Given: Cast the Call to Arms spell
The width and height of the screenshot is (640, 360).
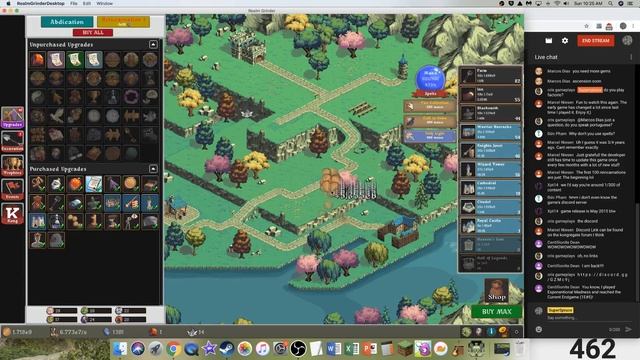Looking at the screenshot, I should coord(430,120).
